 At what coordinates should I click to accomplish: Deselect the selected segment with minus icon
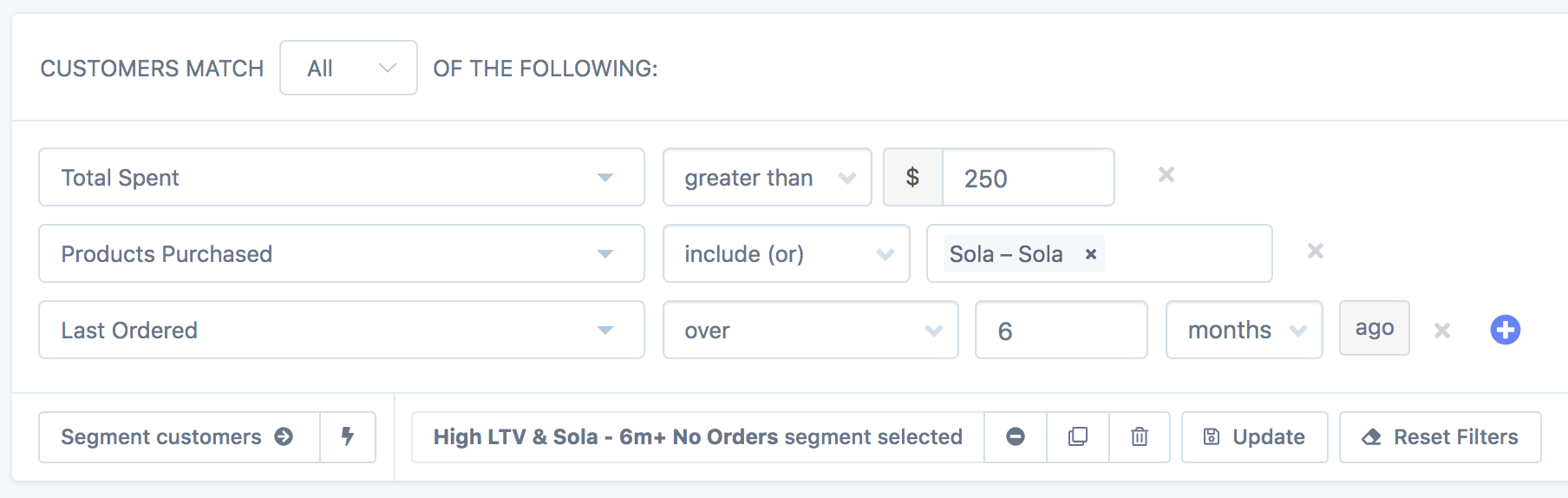point(1016,436)
